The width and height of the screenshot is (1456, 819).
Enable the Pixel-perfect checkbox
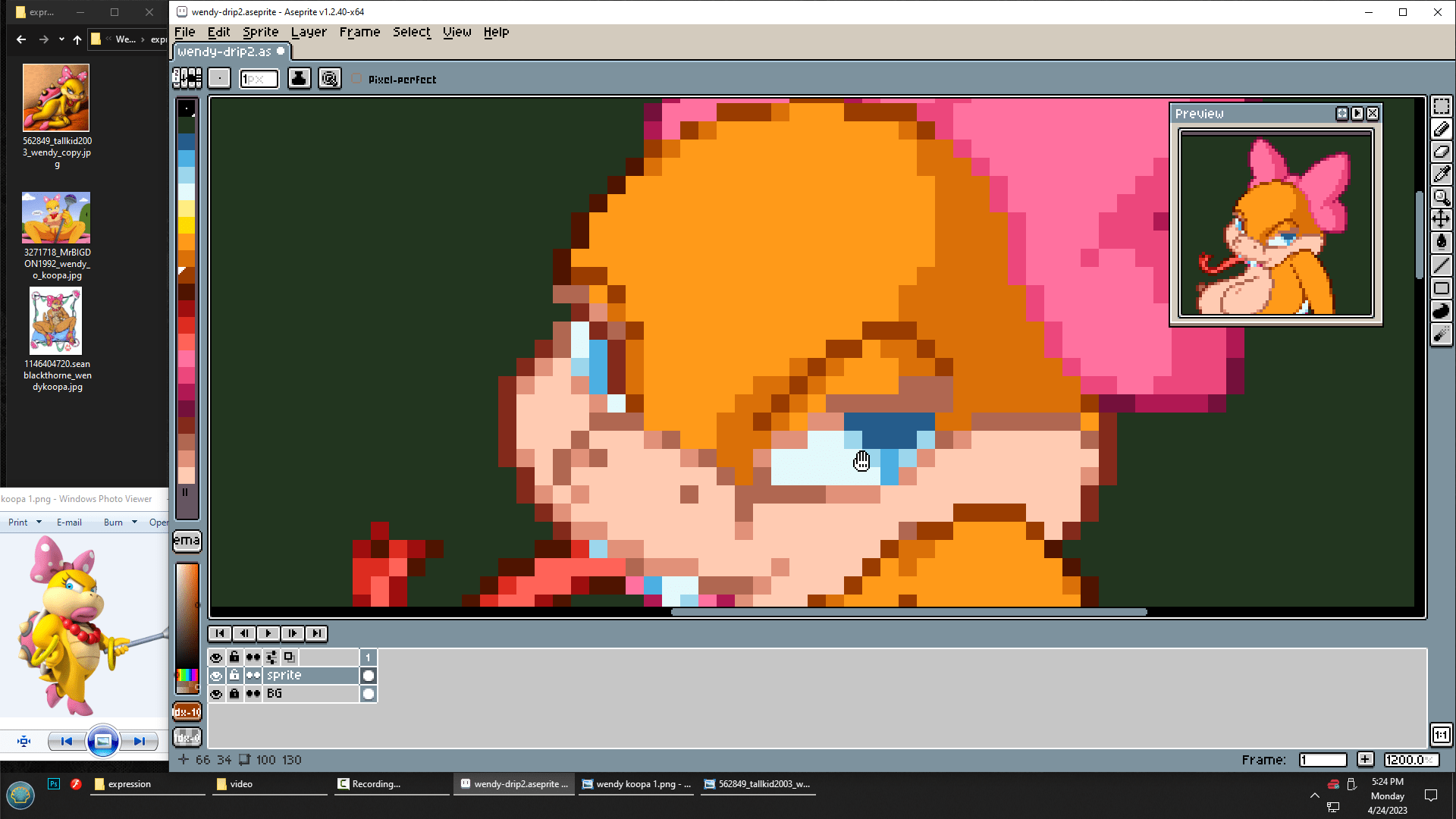357,79
